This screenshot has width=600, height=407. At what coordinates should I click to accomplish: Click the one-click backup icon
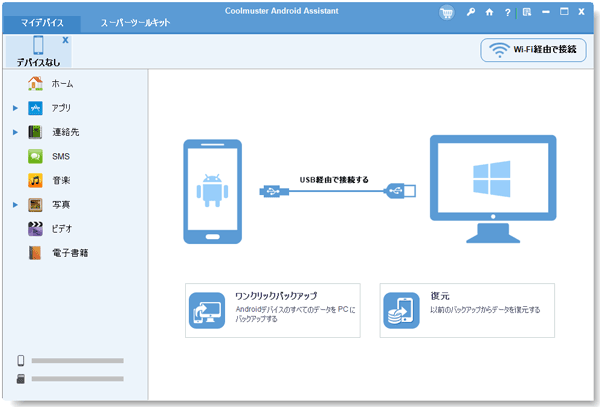pos(207,310)
